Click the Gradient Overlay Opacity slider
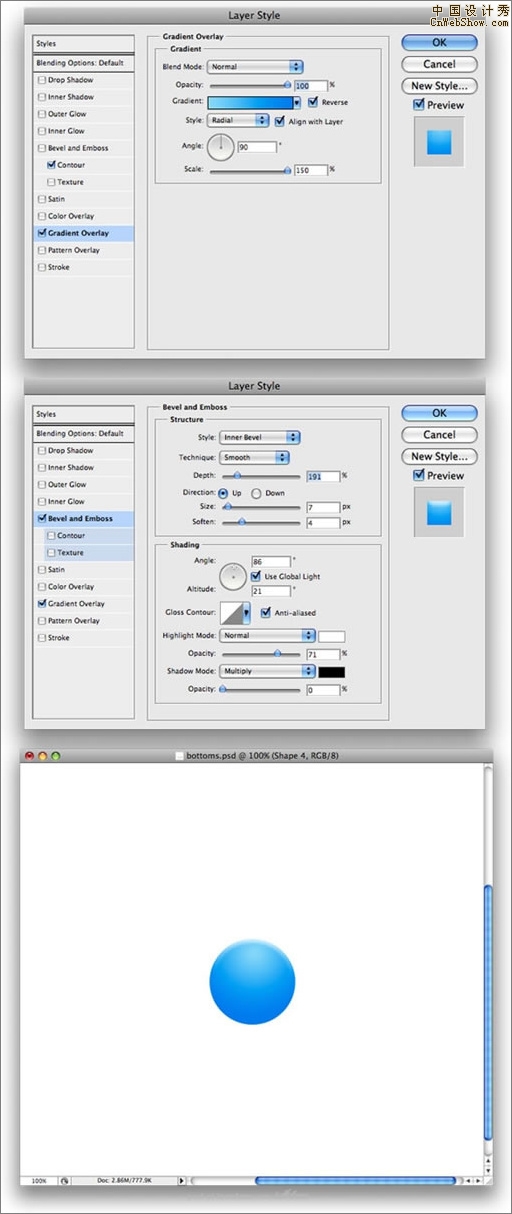This screenshot has height=1214, width=512. [x=250, y=85]
